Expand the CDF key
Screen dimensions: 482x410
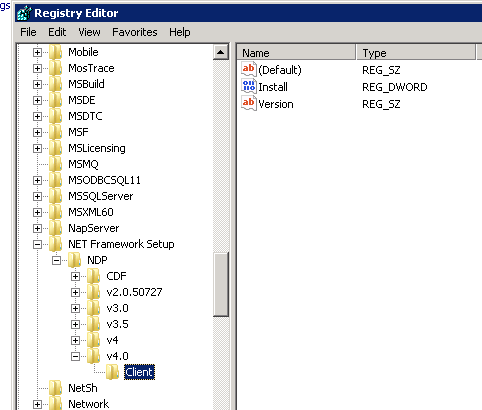click(75, 277)
